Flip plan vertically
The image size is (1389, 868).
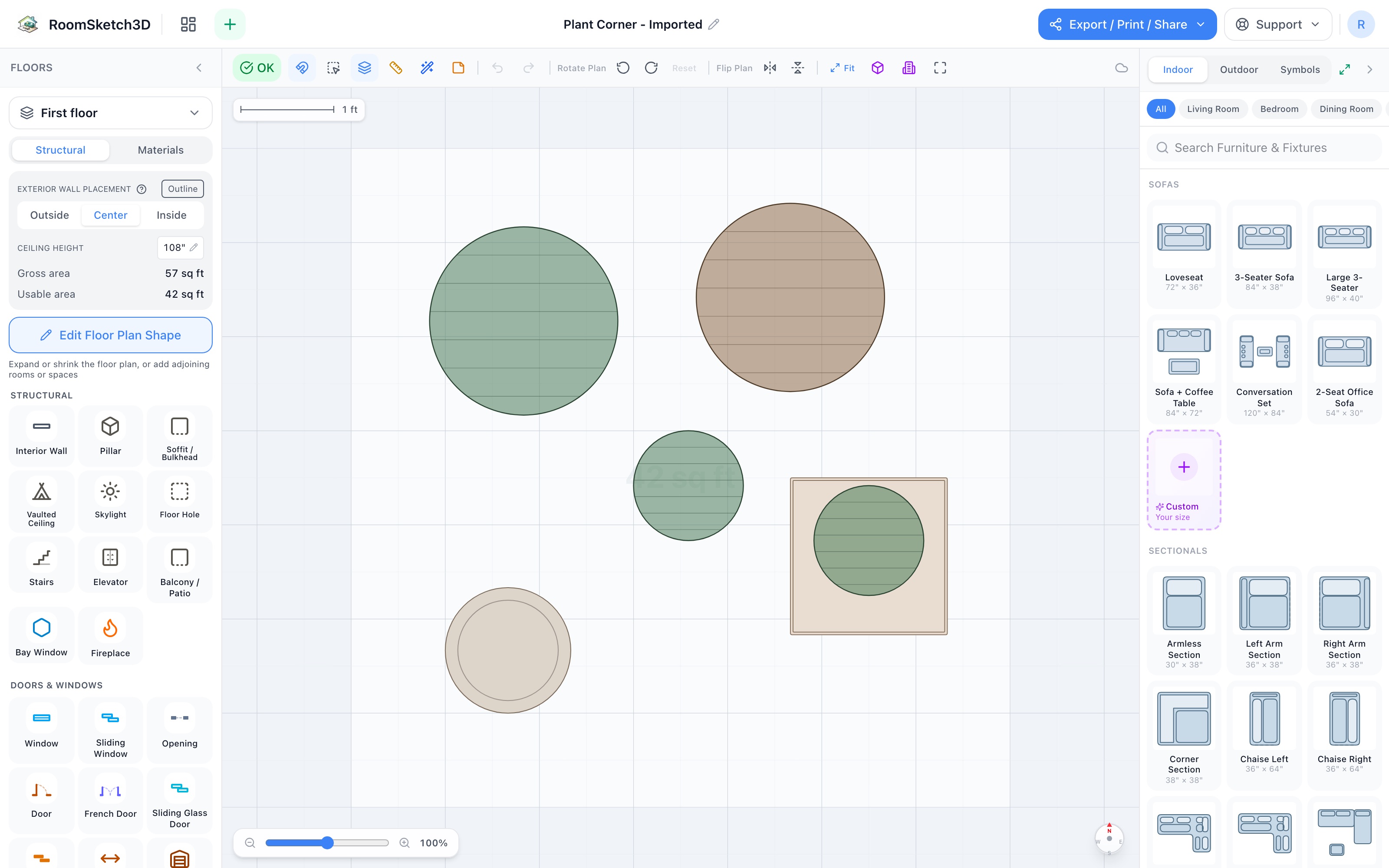pos(798,68)
